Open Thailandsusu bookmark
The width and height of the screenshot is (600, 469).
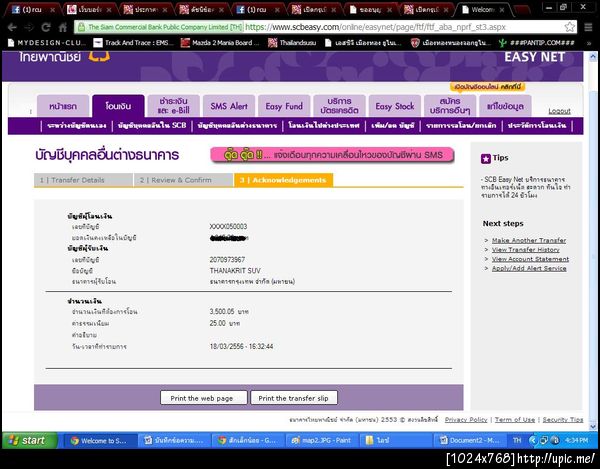(292, 43)
